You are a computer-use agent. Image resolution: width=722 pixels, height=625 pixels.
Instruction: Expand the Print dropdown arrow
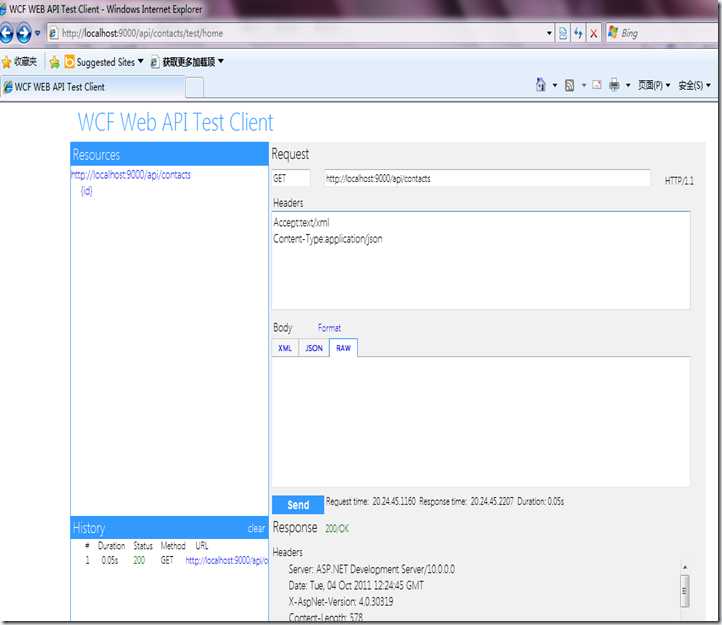click(x=628, y=85)
